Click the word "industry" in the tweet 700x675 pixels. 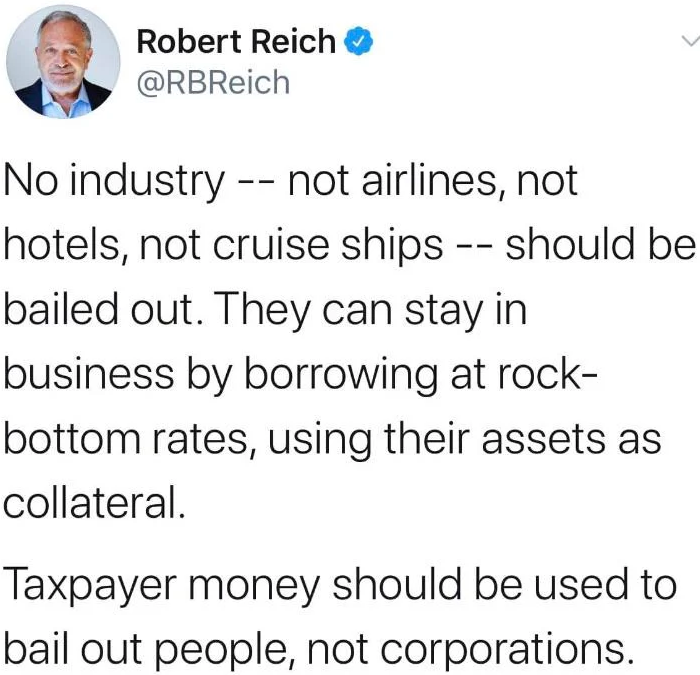(147, 182)
